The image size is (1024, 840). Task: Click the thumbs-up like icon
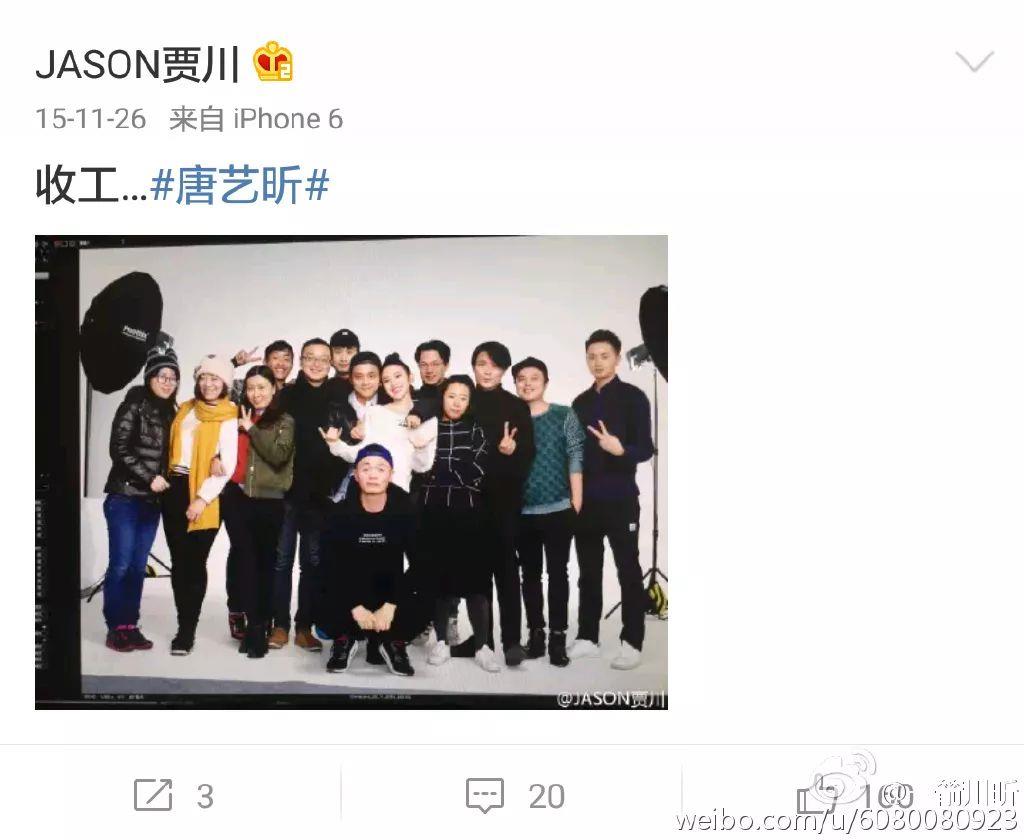coord(816,796)
